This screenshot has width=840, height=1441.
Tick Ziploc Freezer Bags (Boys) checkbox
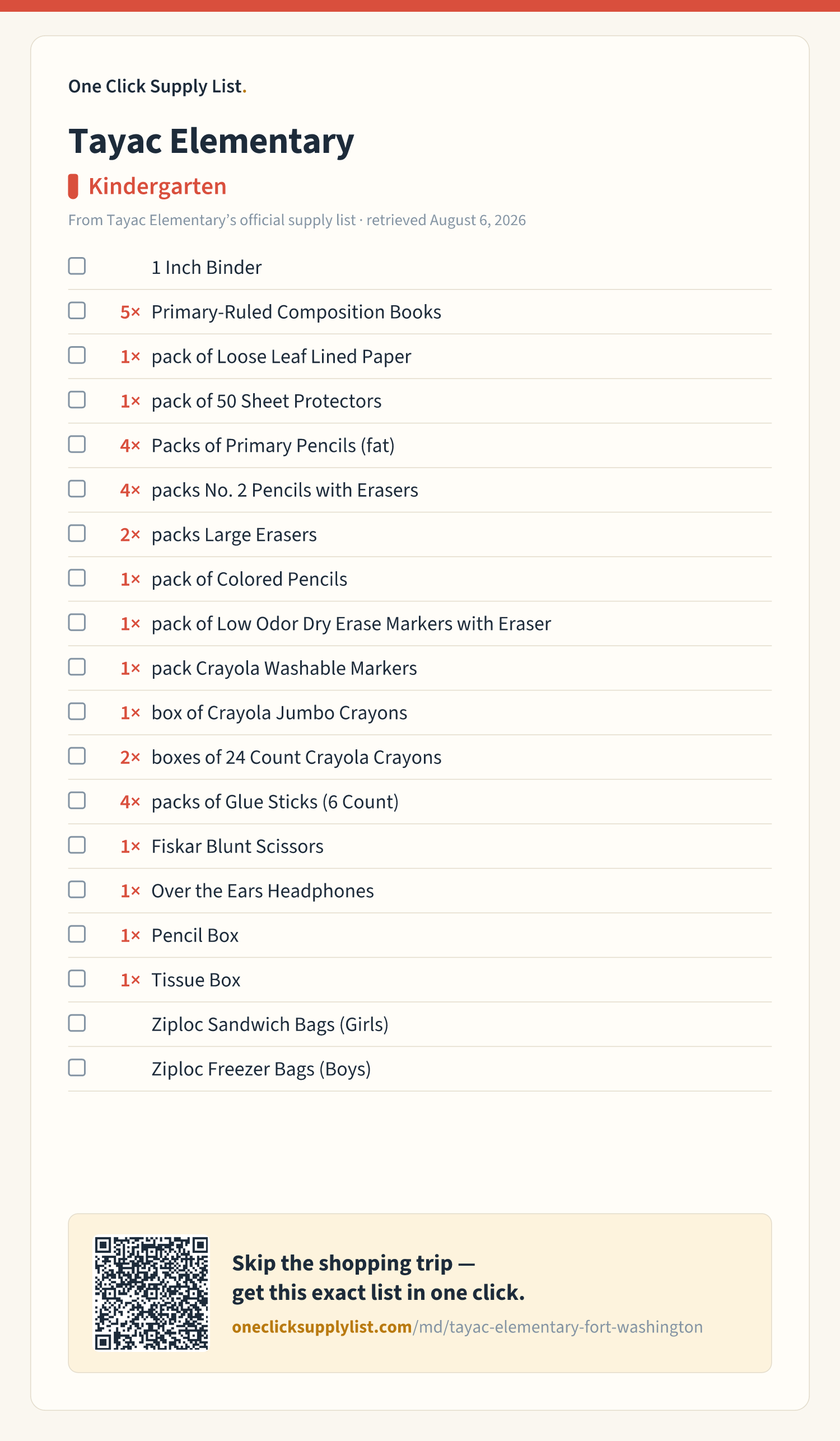point(77,1067)
